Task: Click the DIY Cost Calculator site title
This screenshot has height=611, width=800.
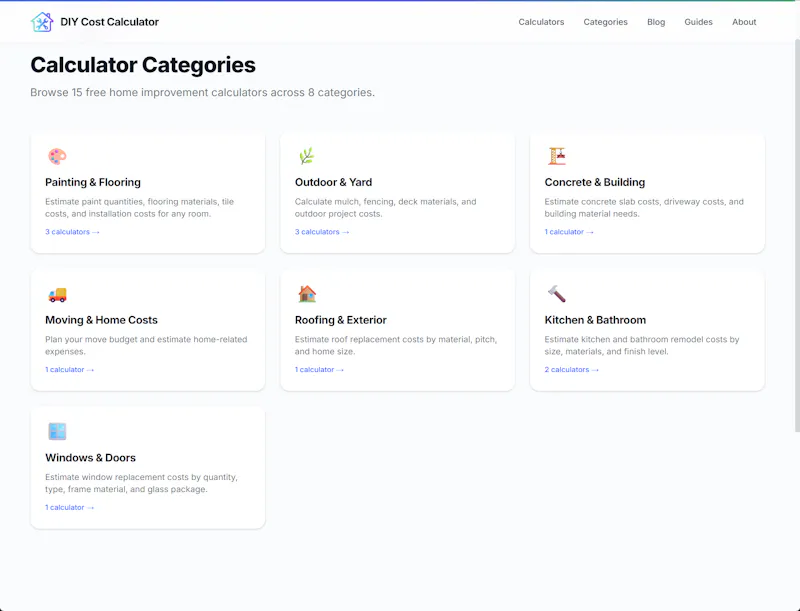Action: 110,22
